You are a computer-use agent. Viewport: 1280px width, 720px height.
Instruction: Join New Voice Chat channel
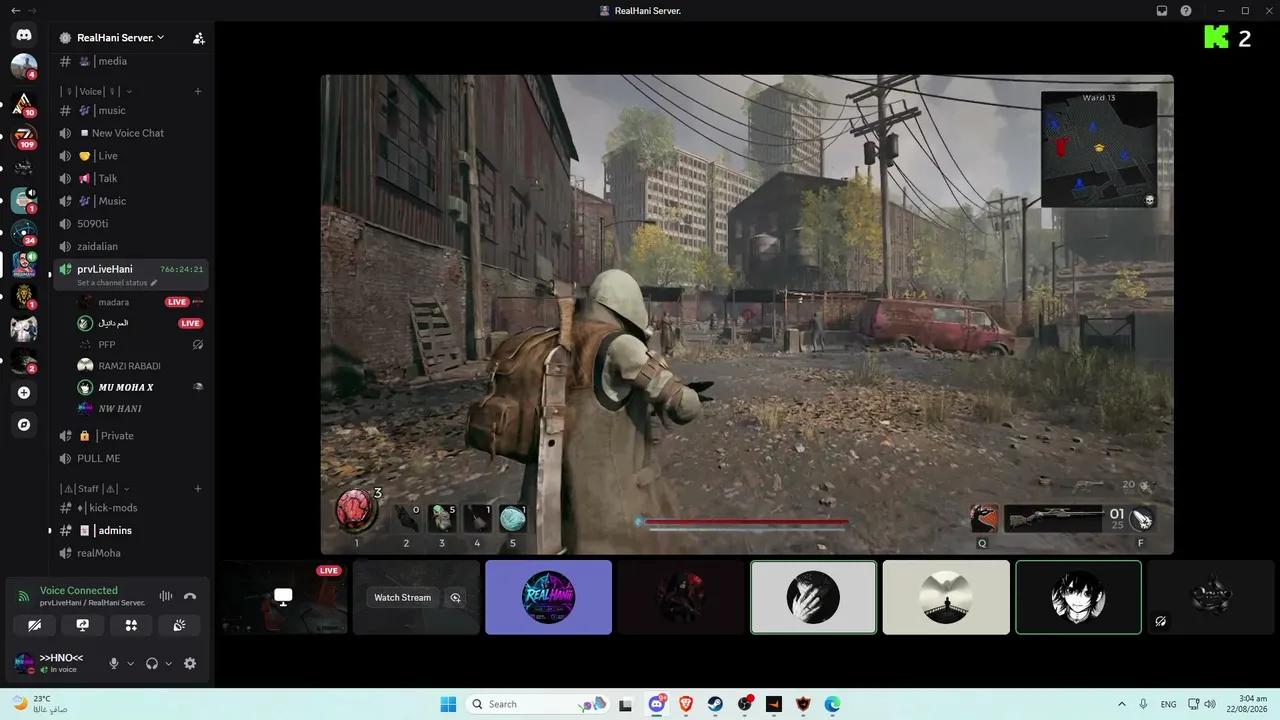coord(131,133)
